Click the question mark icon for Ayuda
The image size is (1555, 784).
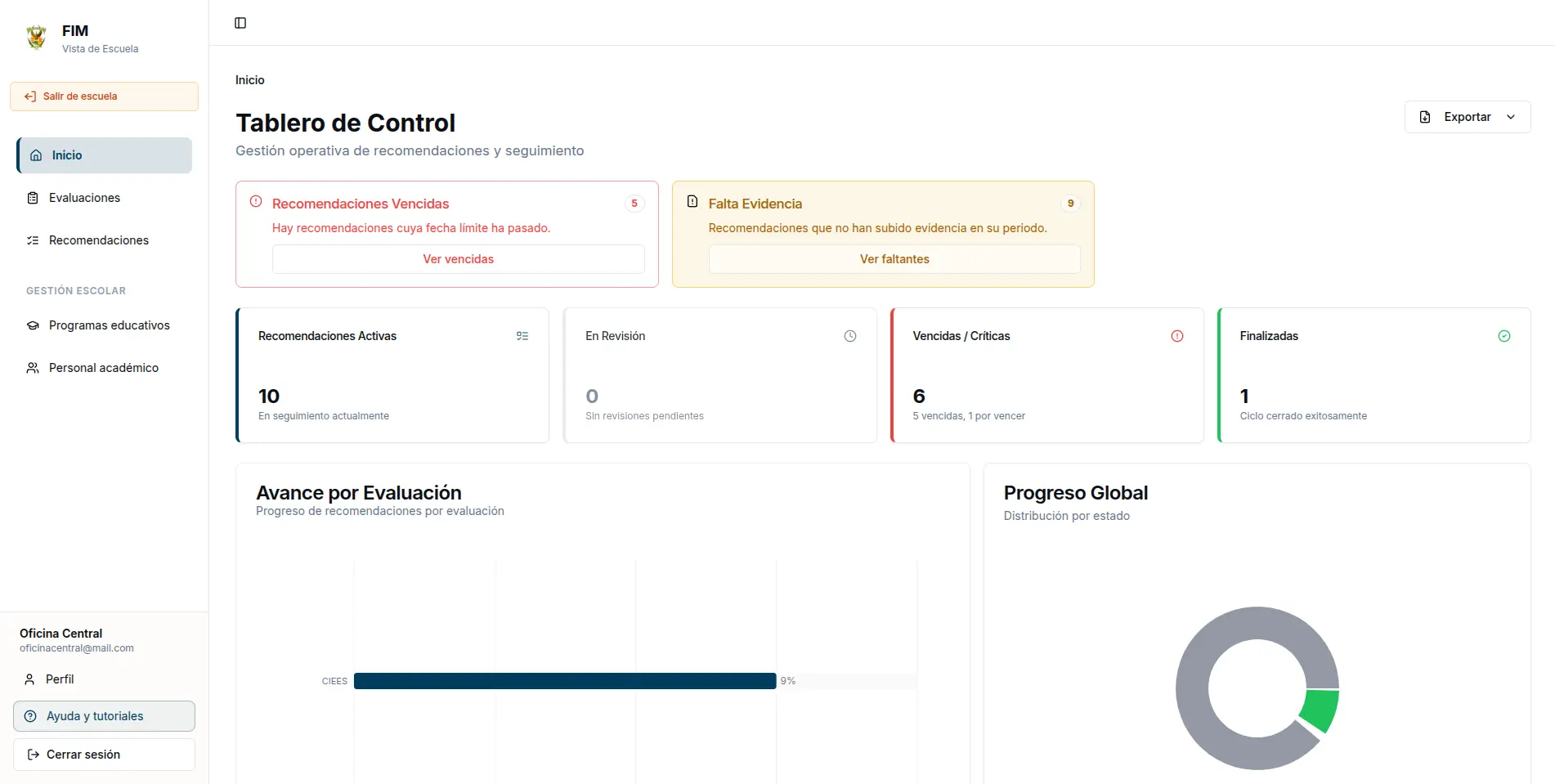30,716
